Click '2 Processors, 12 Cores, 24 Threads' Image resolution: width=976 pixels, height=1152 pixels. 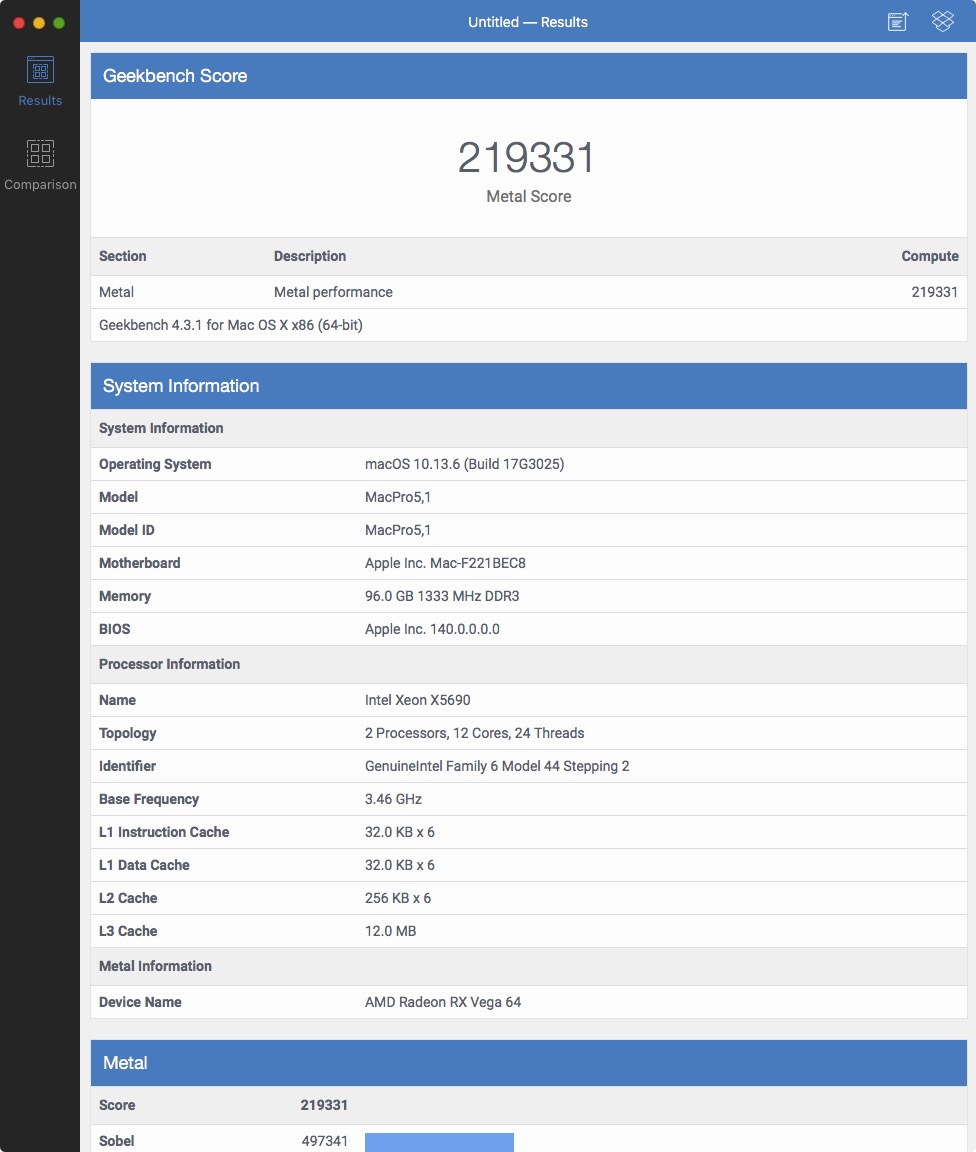tap(475, 733)
